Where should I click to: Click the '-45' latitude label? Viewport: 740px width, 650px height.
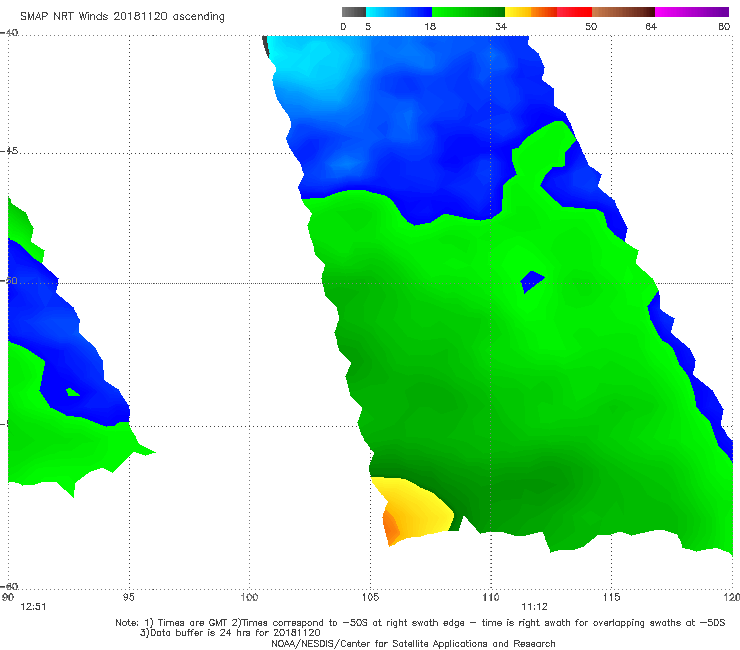9,151
